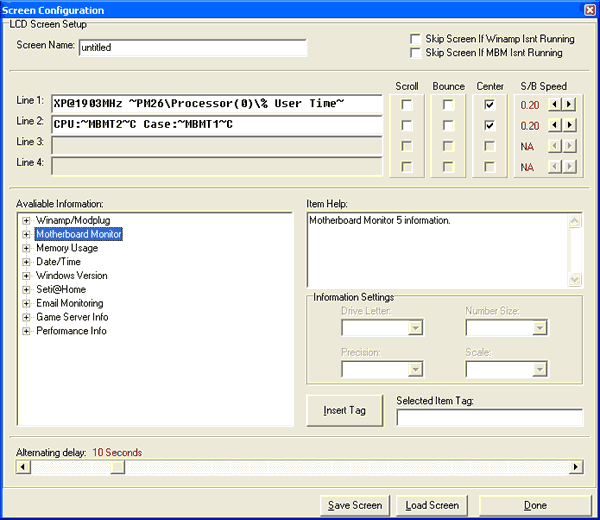Enable Skip Screen If MBM Isnt Running
Screen dimensions: 600x520
[x=415, y=53]
